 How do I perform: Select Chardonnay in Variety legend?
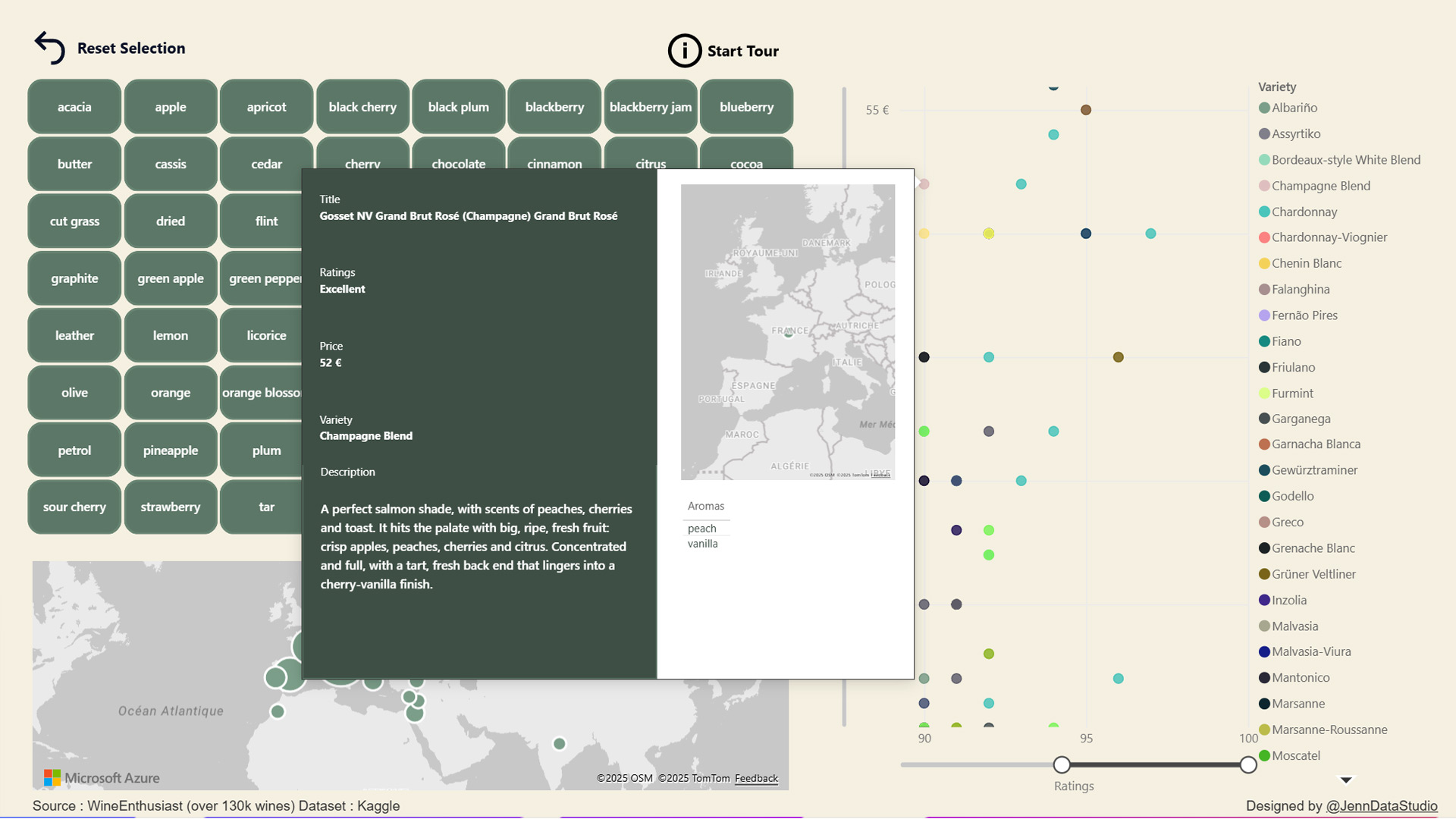[1298, 212]
